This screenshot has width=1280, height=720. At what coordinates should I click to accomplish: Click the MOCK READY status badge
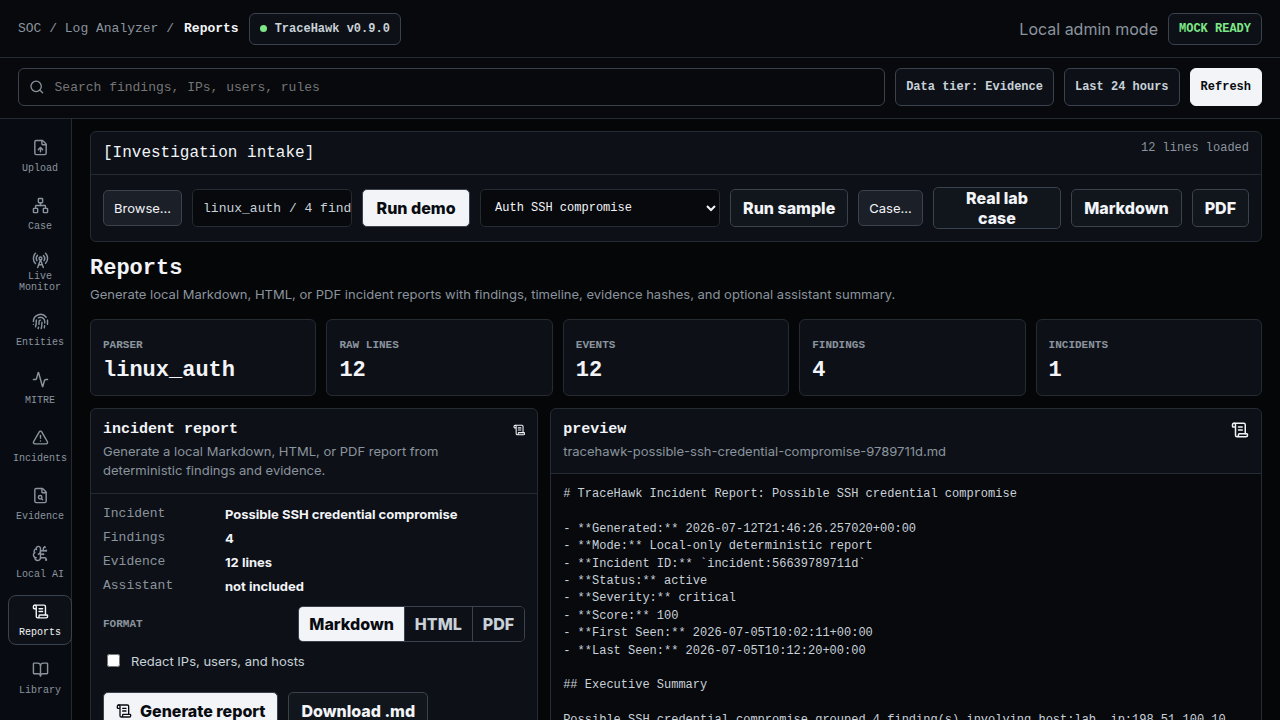click(1215, 28)
